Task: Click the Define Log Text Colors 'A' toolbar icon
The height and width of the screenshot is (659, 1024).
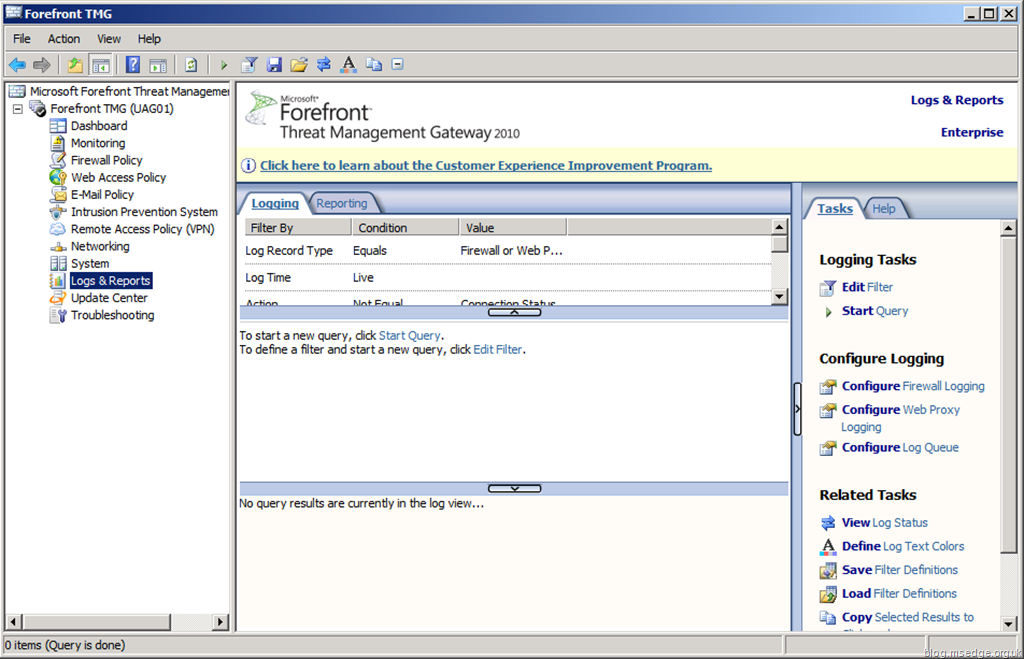Action: [349, 65]
